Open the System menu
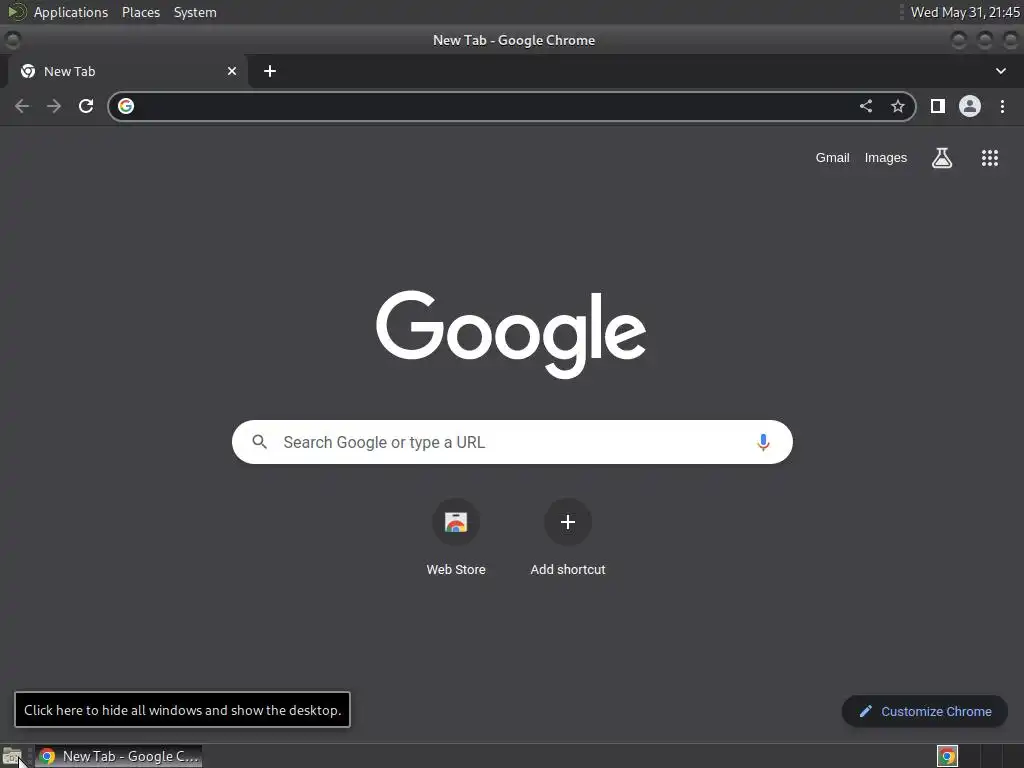Screen dimensions: 1024x768 [x=195, y=12]
